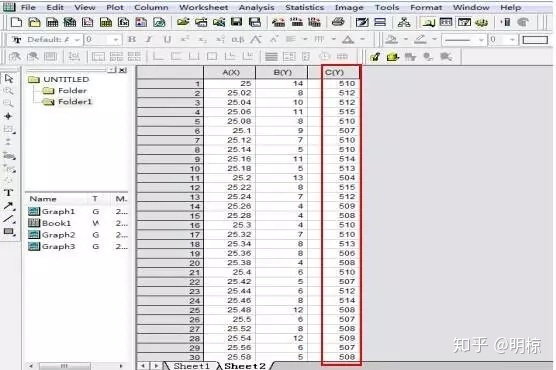Image resolution: width=556 pixels, height=370 pixels.
Task: Select Graph2 in project list
Action: tap(59, 235)
